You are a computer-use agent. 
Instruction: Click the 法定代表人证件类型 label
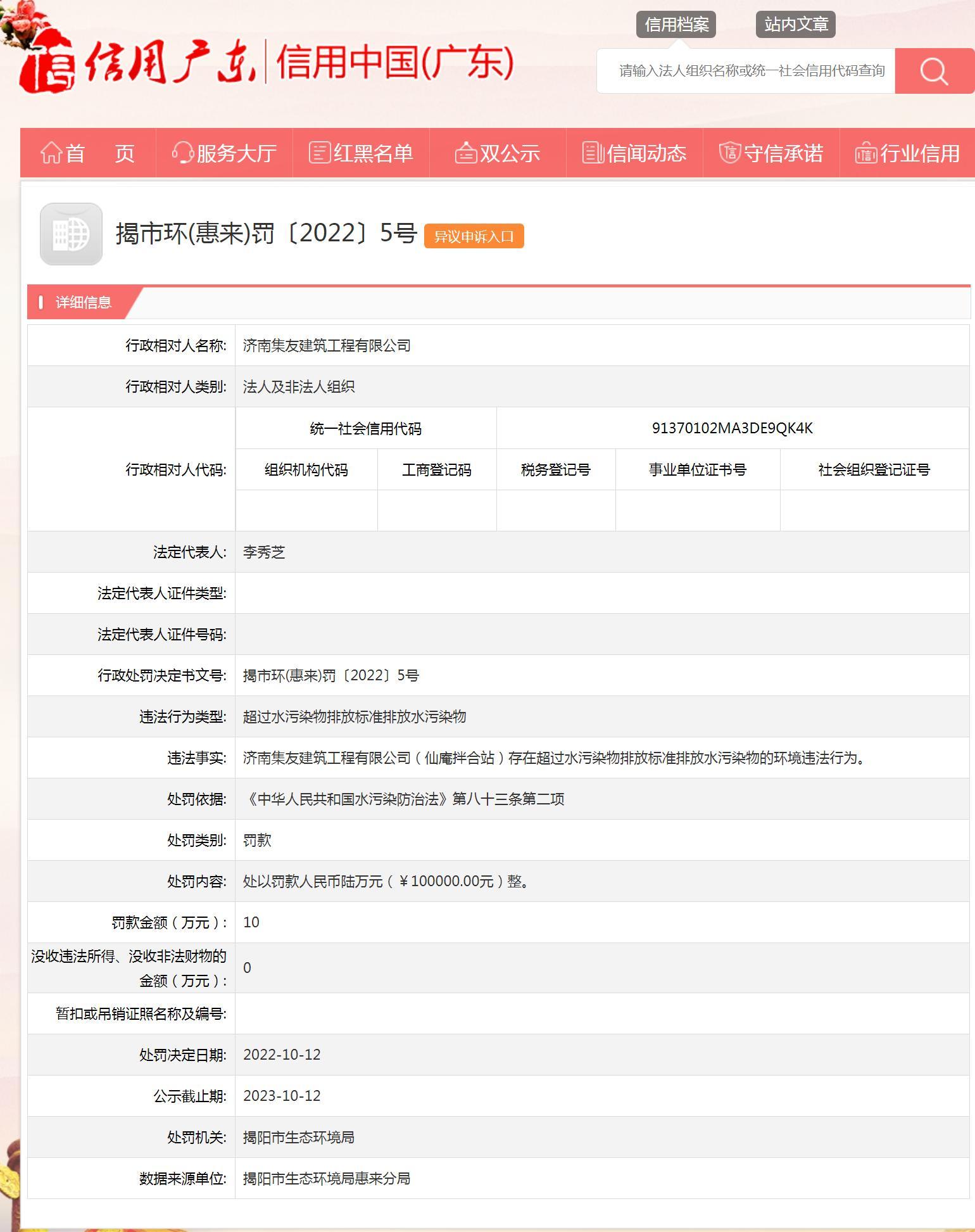click(x=162, y=594)
